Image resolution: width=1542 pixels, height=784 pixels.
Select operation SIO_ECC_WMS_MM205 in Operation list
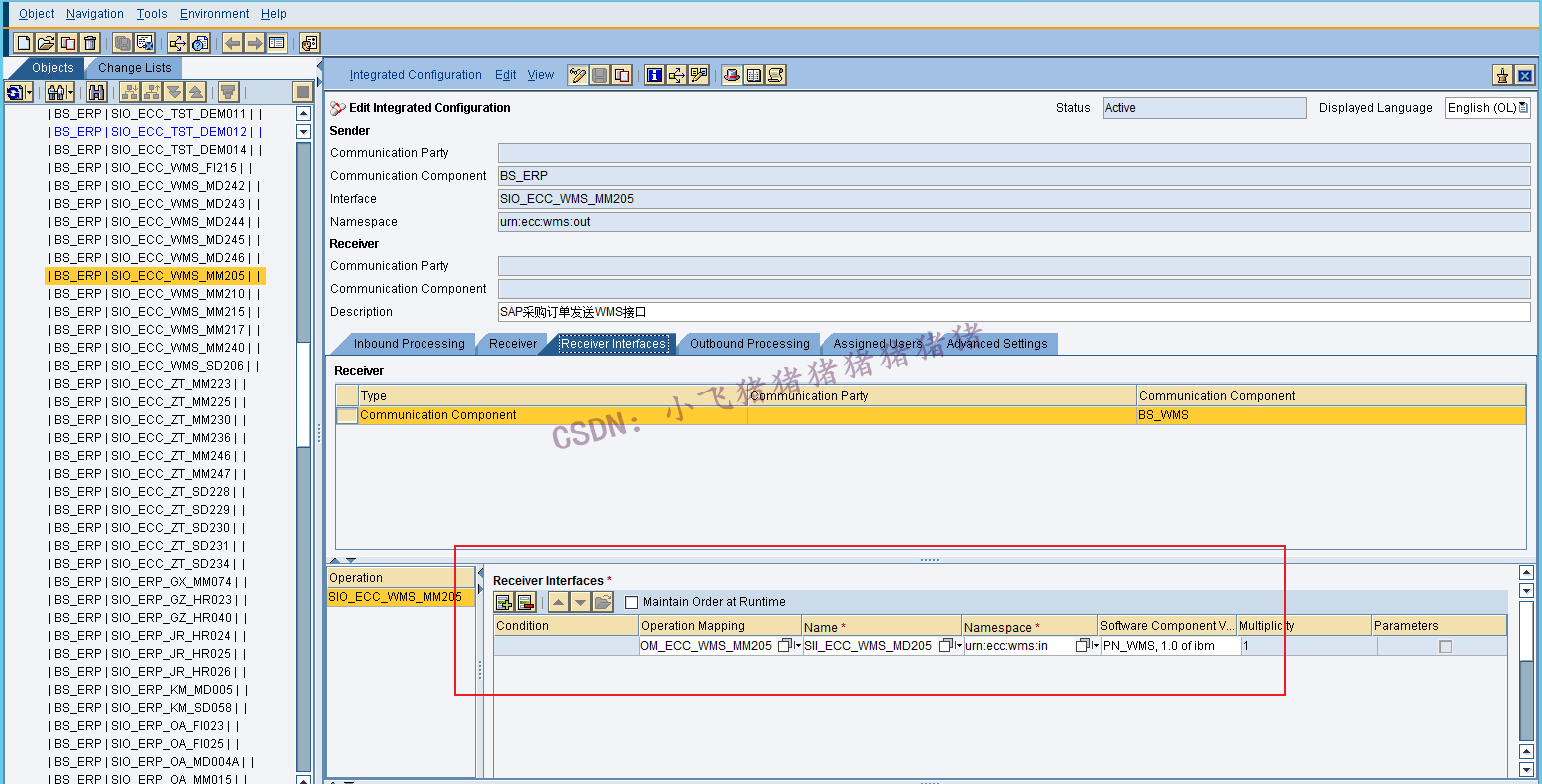pos(400,597)
